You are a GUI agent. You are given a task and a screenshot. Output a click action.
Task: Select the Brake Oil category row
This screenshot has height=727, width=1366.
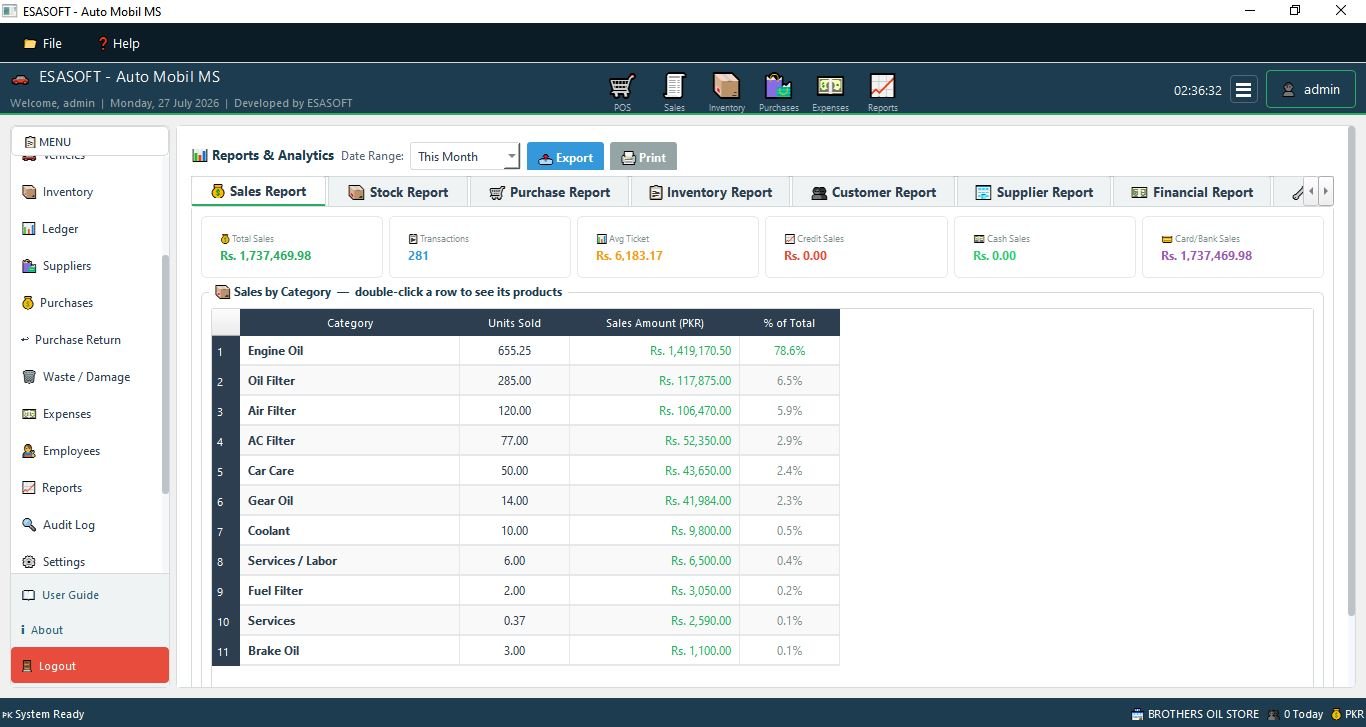526,651
